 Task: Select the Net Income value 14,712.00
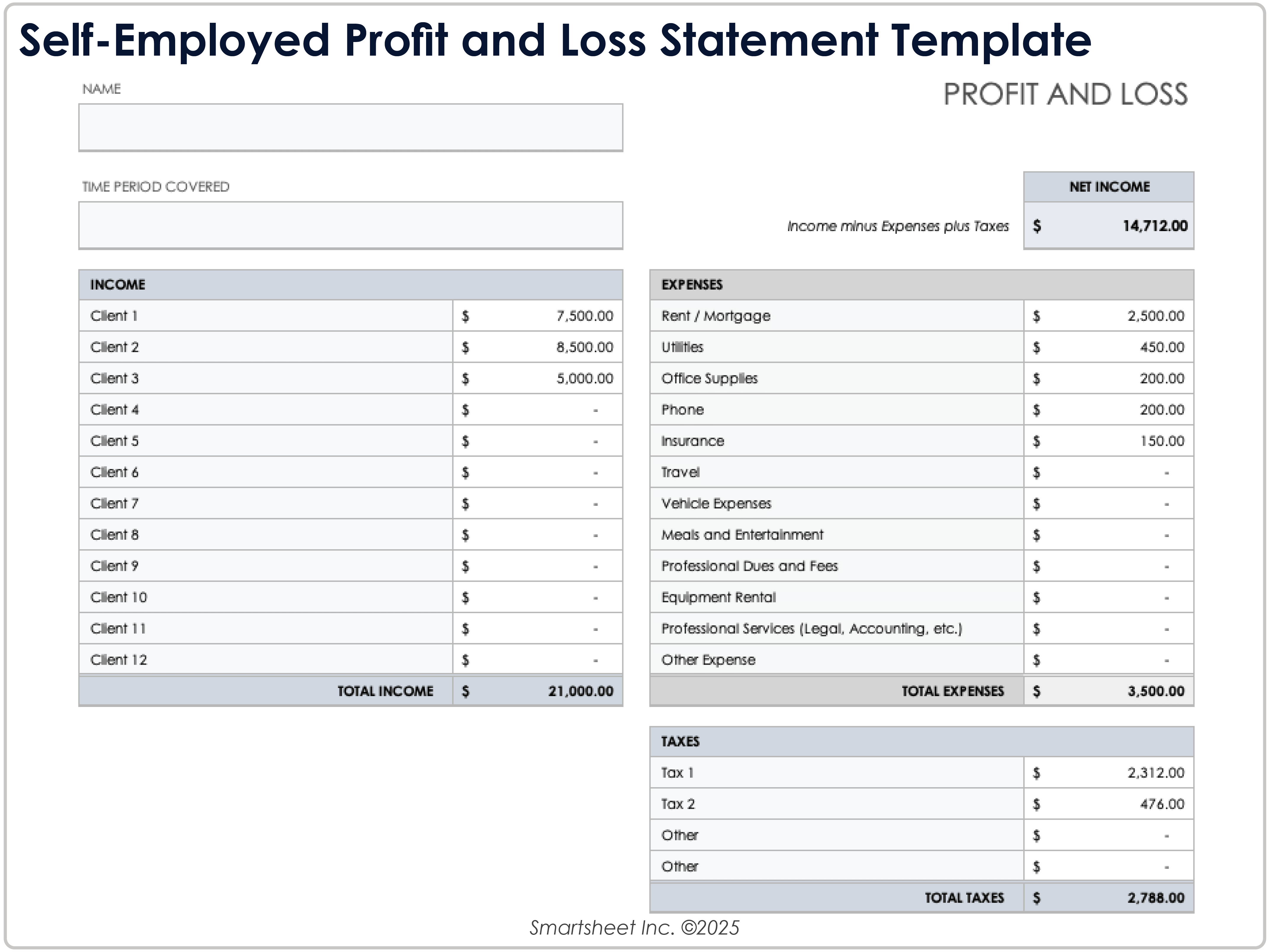pyautogui.click(x=1155, y=226)
